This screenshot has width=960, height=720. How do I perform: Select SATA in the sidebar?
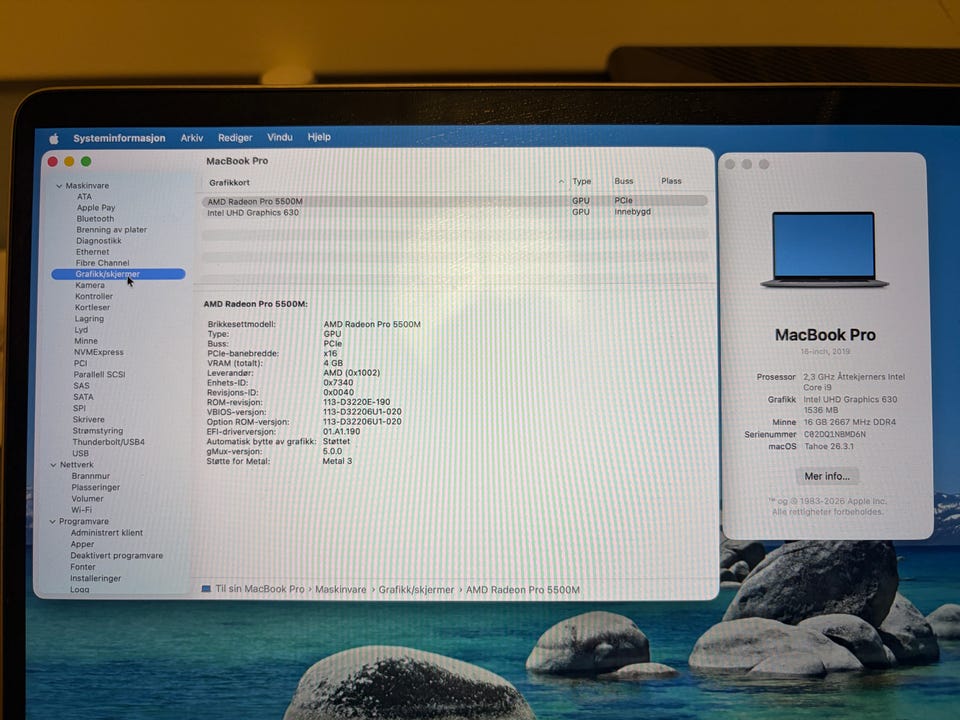(83, 397)
